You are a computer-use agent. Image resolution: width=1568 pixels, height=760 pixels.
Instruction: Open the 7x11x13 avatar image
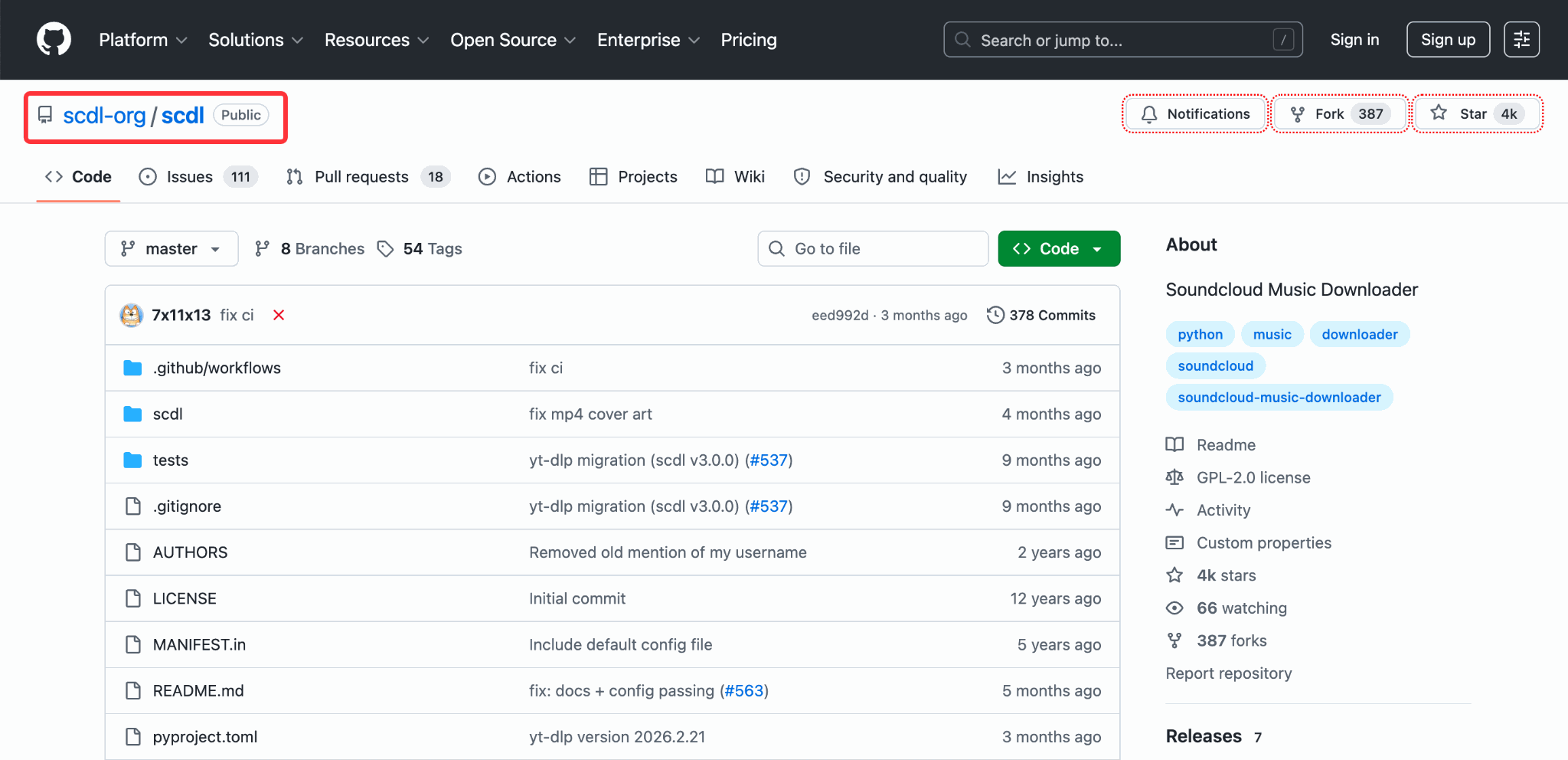(132, 315)
